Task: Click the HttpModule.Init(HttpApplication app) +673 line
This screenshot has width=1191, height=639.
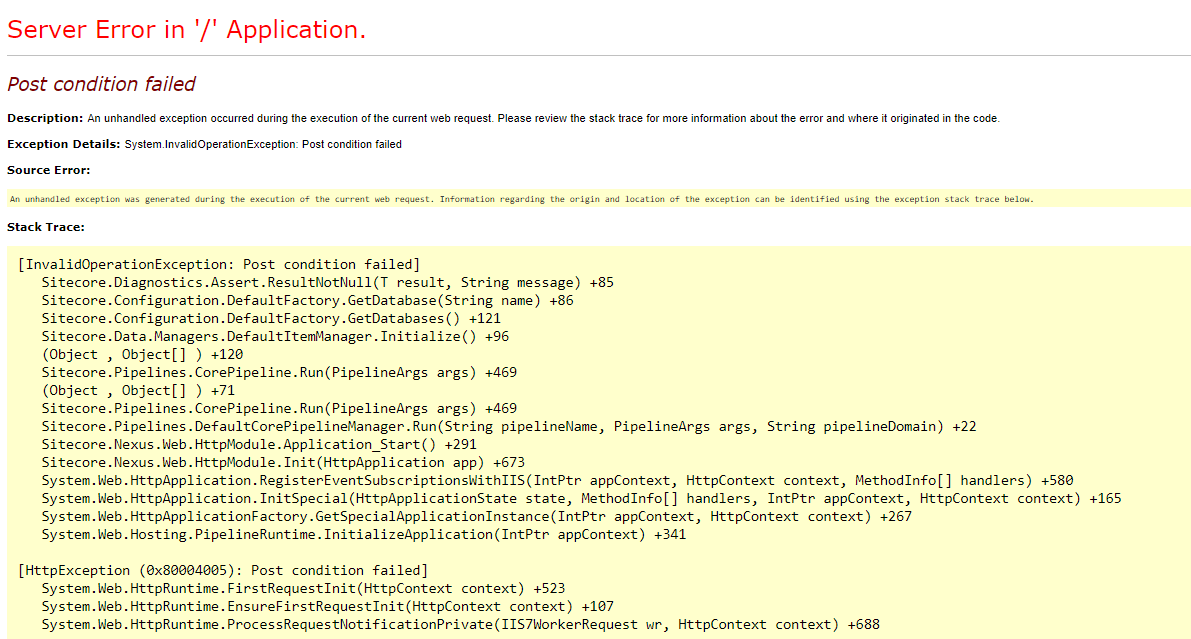Action: (283, 463)
